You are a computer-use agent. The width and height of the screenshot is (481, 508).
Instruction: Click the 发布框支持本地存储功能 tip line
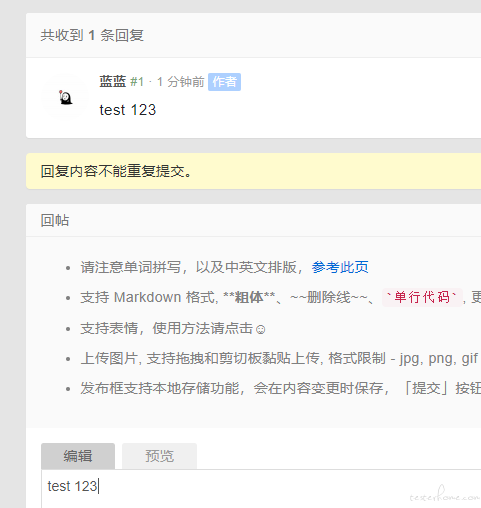[x=280, y=389]
